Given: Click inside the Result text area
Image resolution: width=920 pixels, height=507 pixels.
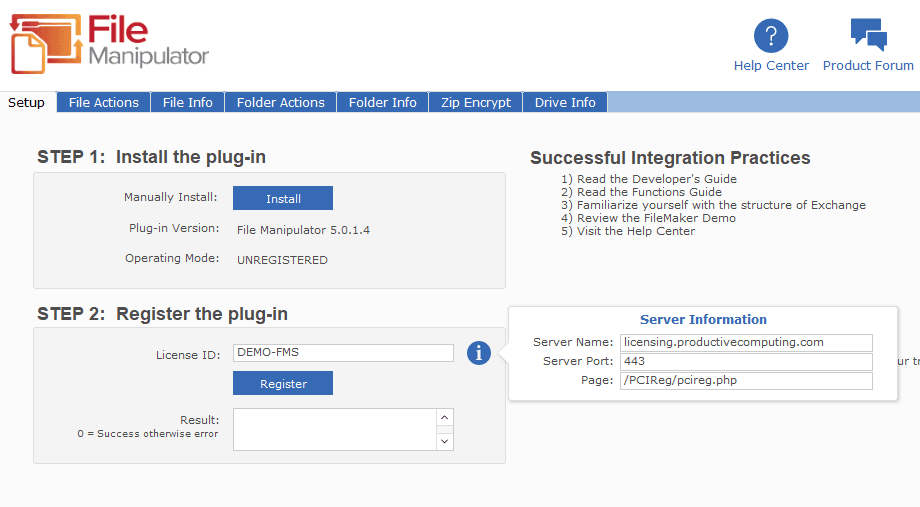Looking at the screenshot, I should tap(334, 429).
